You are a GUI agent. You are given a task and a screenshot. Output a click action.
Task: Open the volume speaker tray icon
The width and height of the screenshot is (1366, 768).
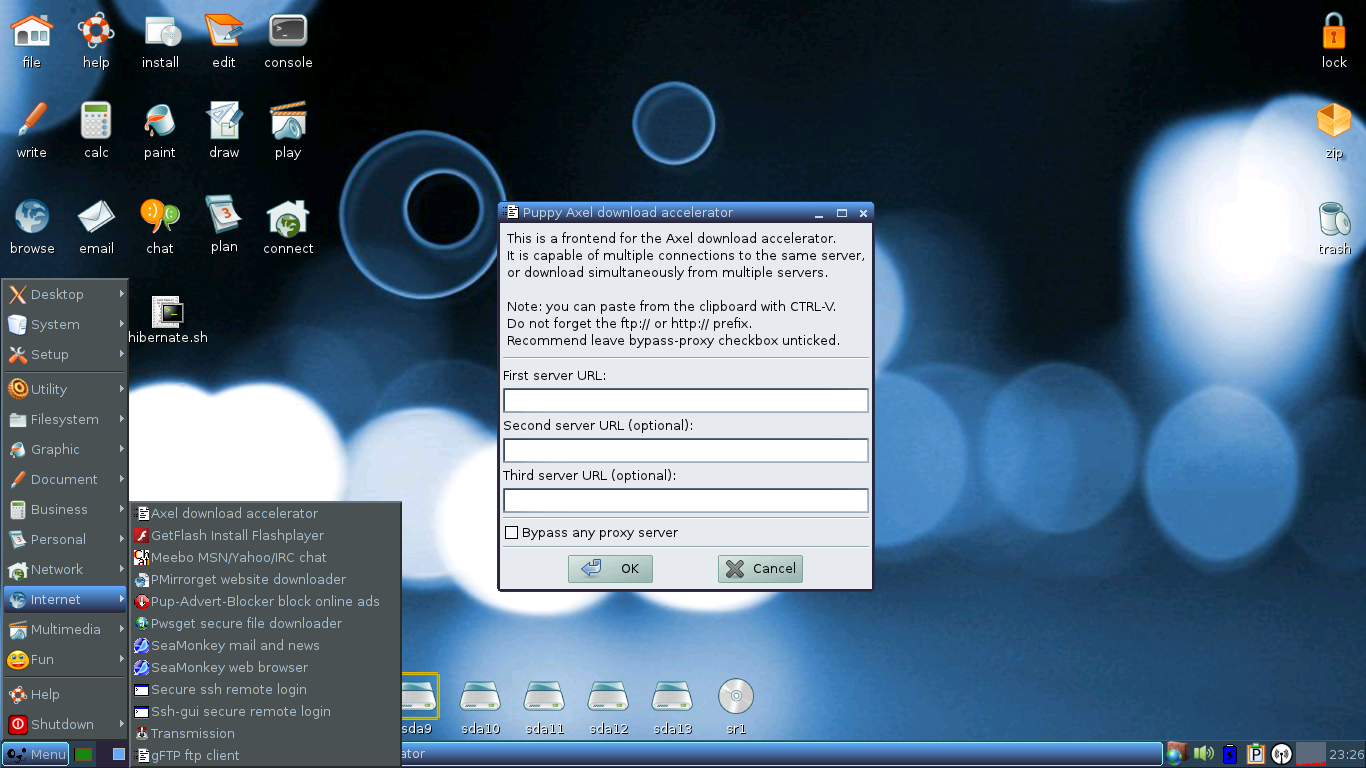1204,754
